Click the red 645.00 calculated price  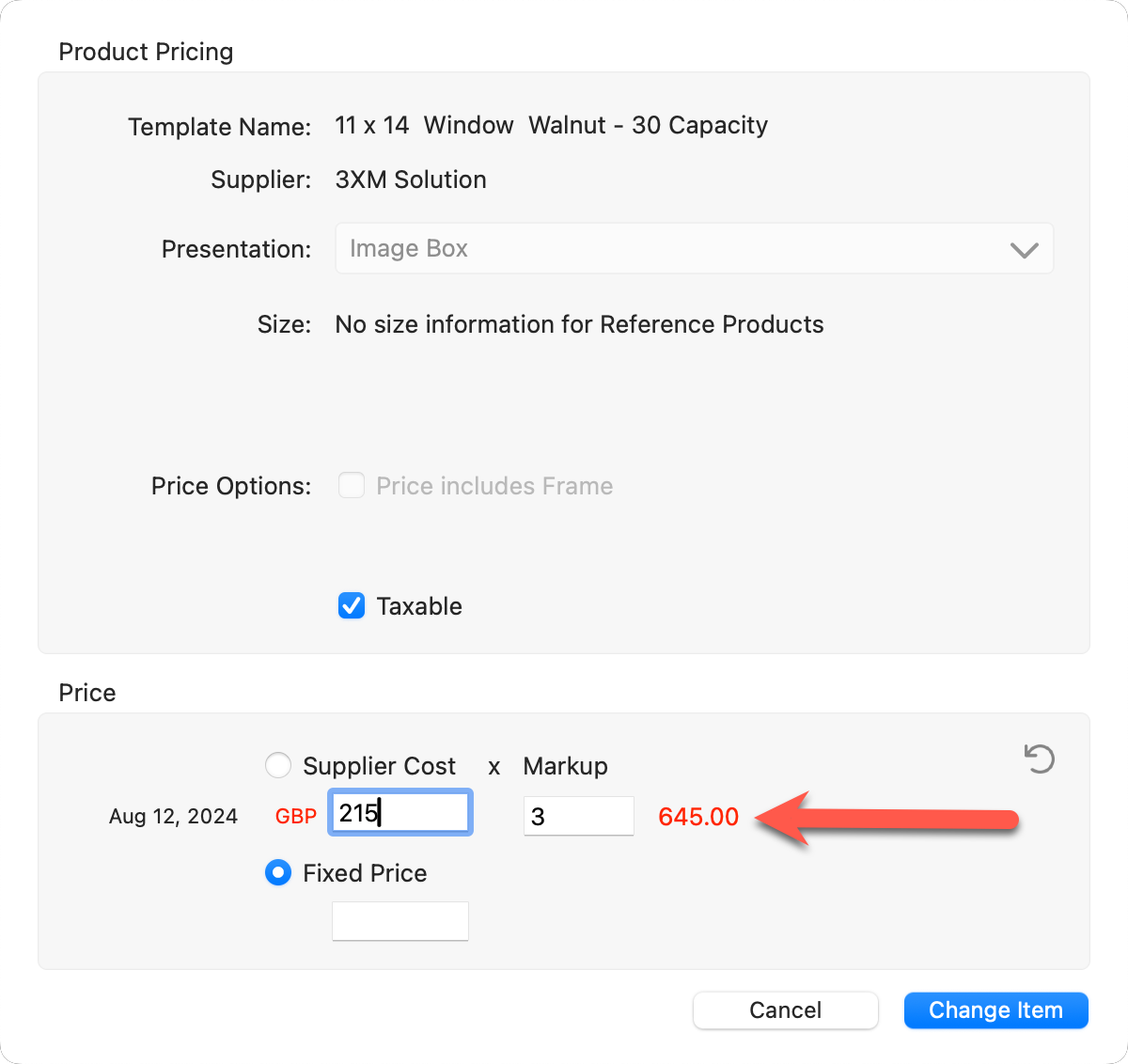click(698, 817)
